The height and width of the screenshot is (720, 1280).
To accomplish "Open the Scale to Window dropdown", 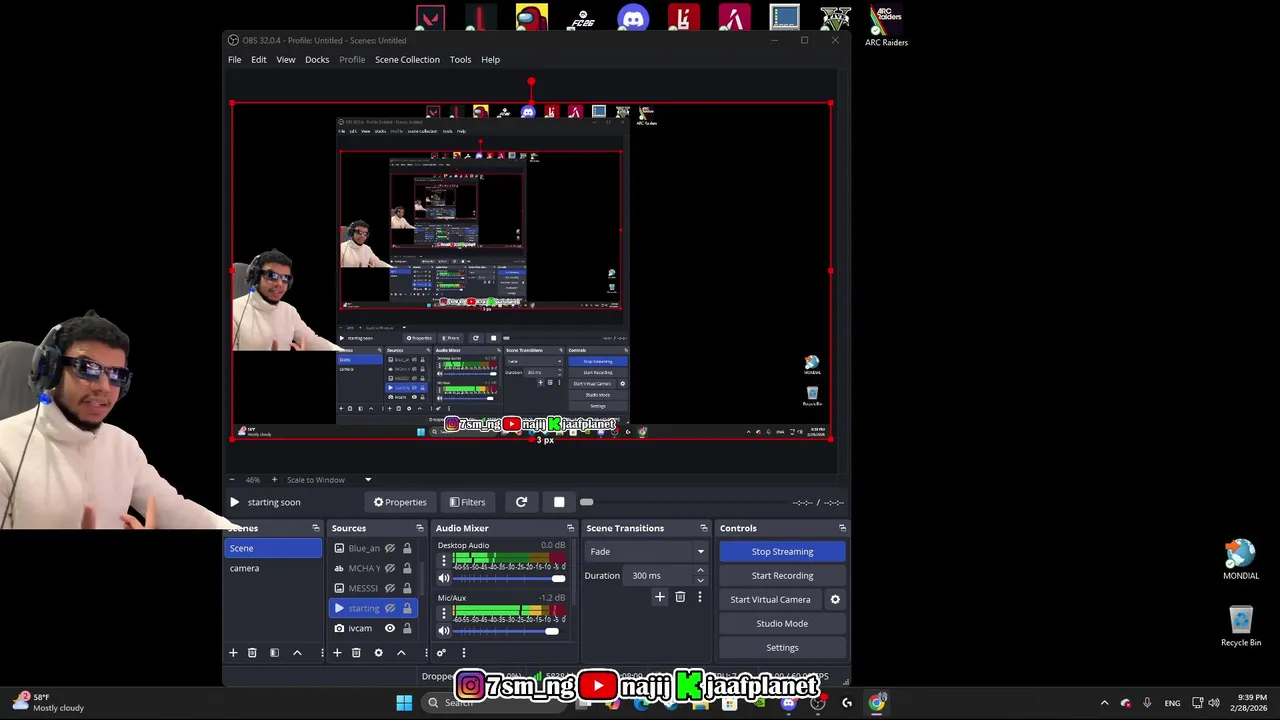I will tap(329, 480).
